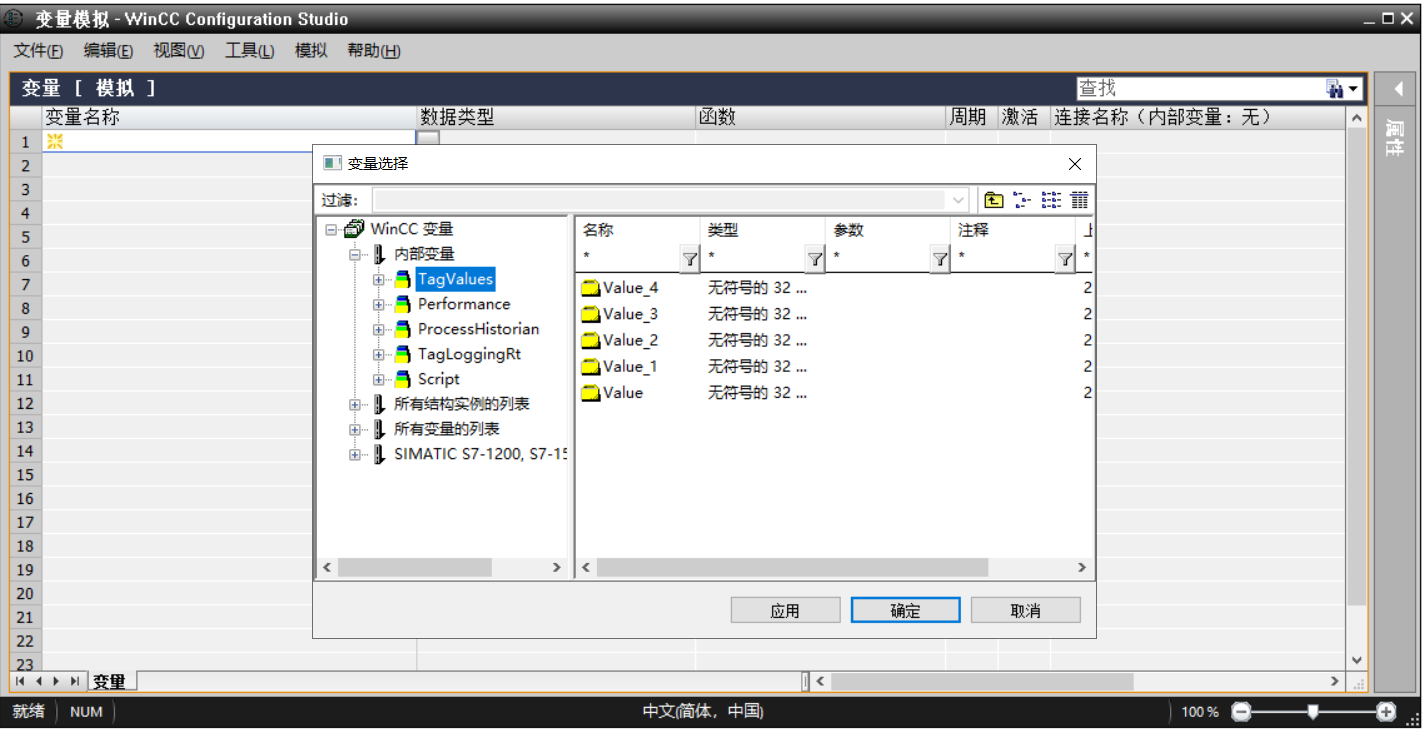Click the data type cell button in row 1

tap(428, 140)
